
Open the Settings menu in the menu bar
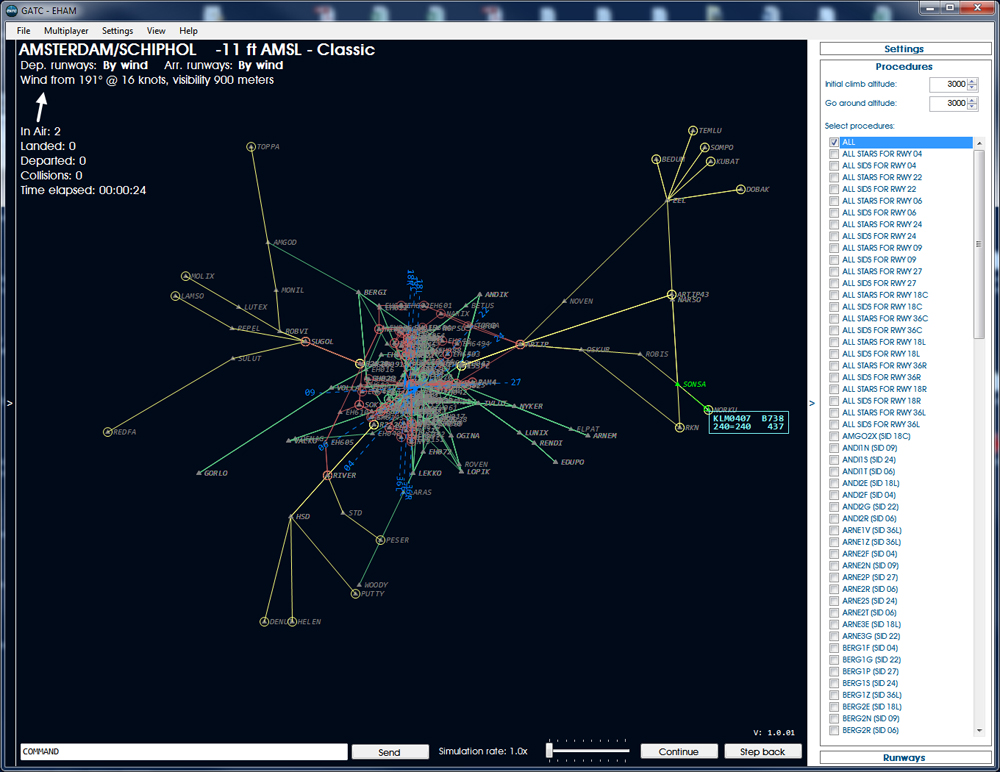coord(117,31)
